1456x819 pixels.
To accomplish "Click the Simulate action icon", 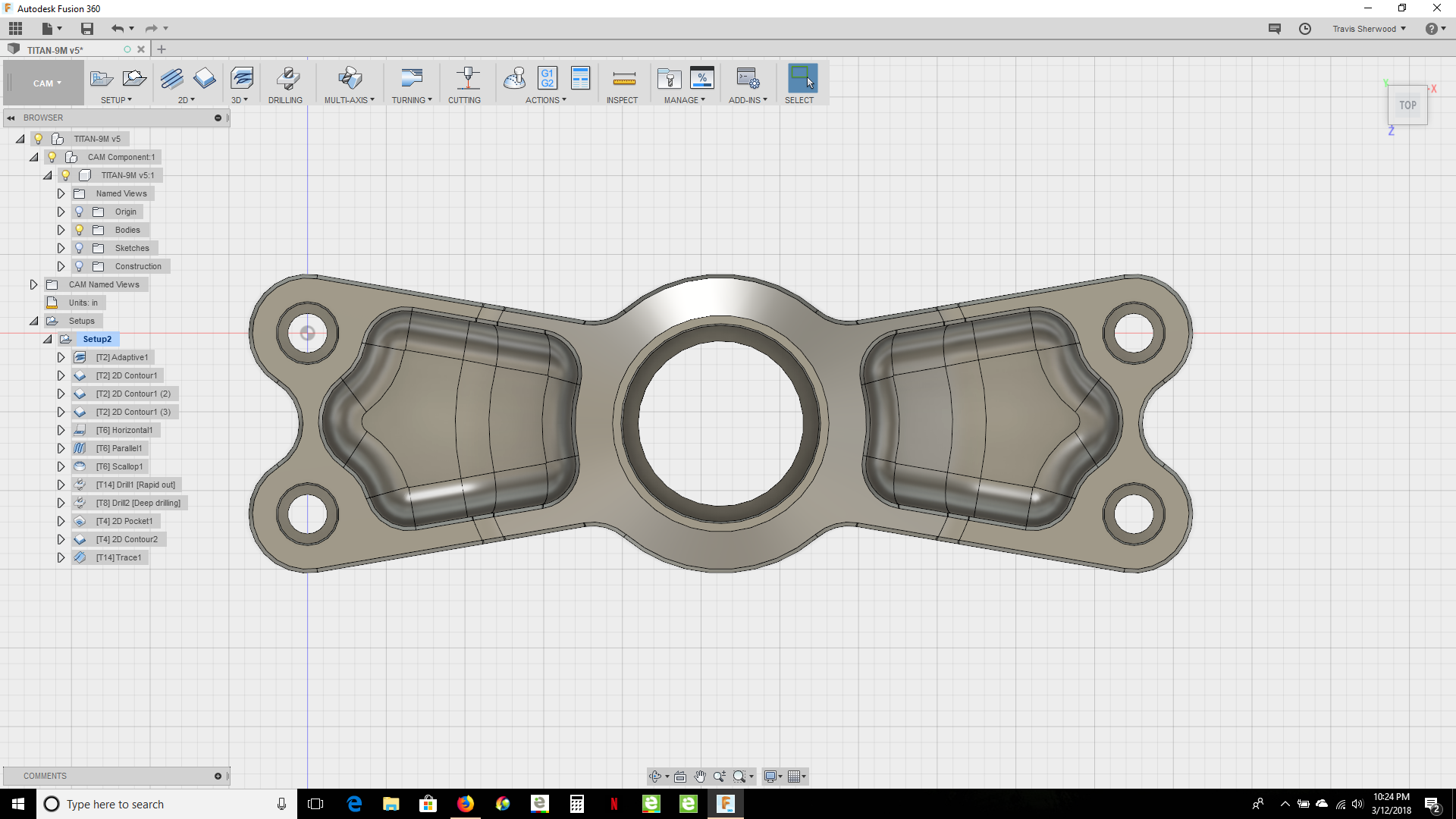I will coord(514,78).
